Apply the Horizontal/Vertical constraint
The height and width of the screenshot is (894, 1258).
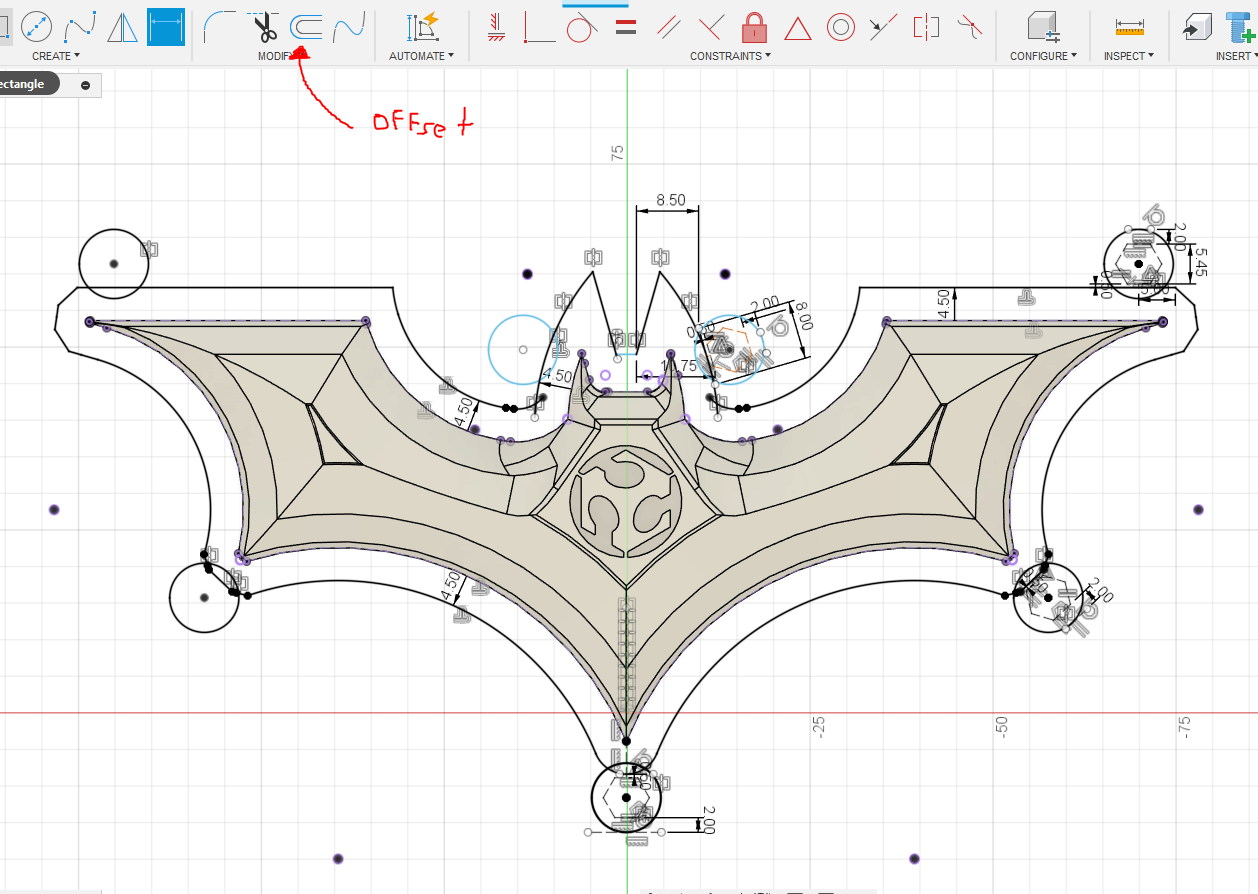tap(496, 27)
